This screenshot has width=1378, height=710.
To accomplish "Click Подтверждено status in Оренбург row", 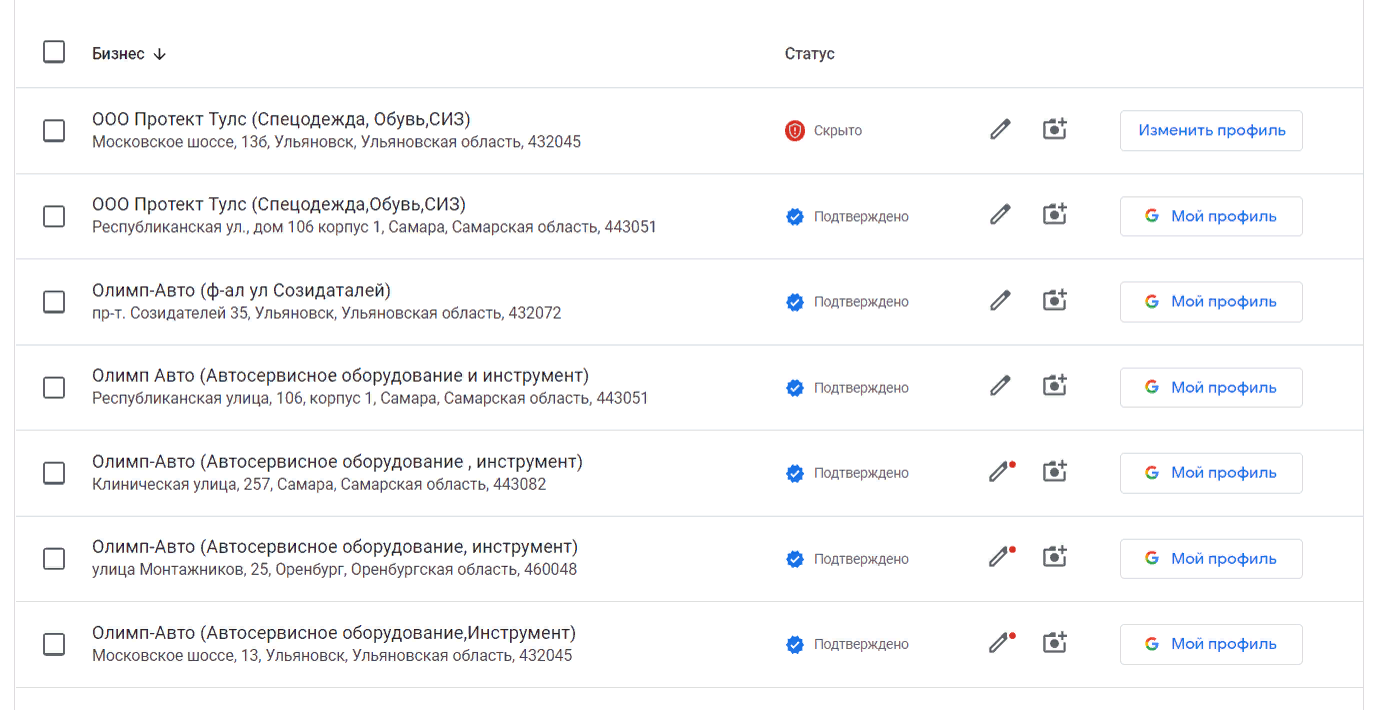I will (861, 559).
